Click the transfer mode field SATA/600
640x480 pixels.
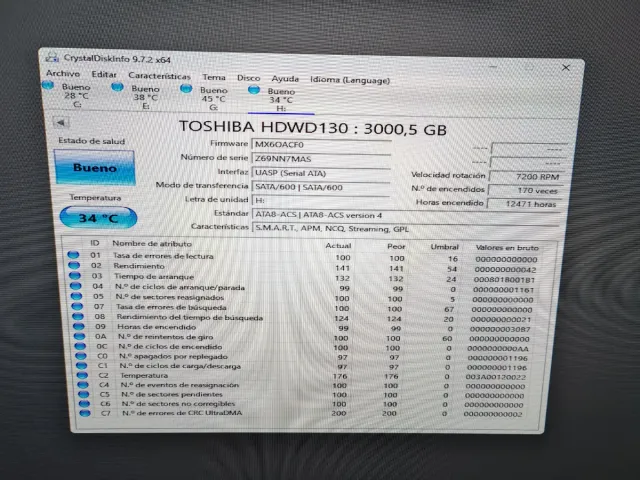click(x=322, y=187)
